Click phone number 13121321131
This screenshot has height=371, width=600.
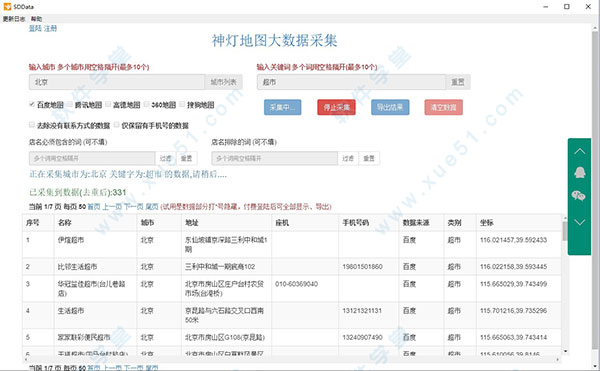(x=362, y=311)
